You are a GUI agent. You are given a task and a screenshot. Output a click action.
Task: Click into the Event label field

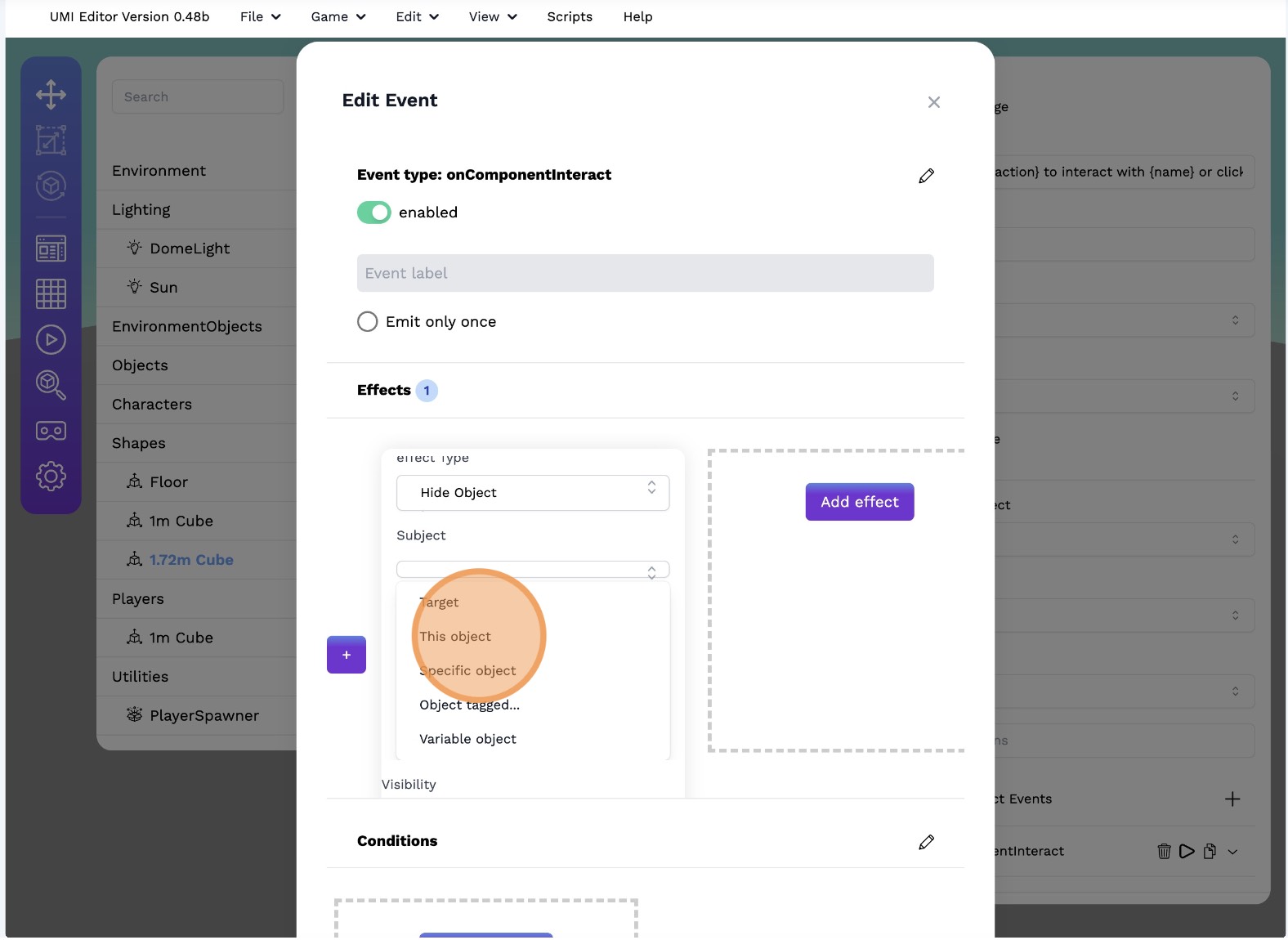pyautogui.click(x=645, y=273)
